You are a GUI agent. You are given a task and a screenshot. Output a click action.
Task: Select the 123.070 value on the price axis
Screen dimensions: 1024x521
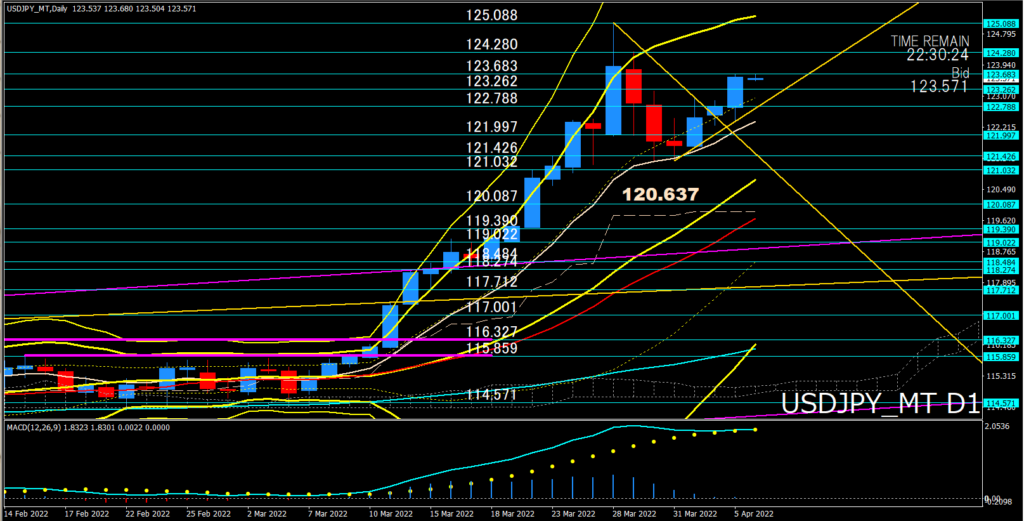click(1000, 96)
